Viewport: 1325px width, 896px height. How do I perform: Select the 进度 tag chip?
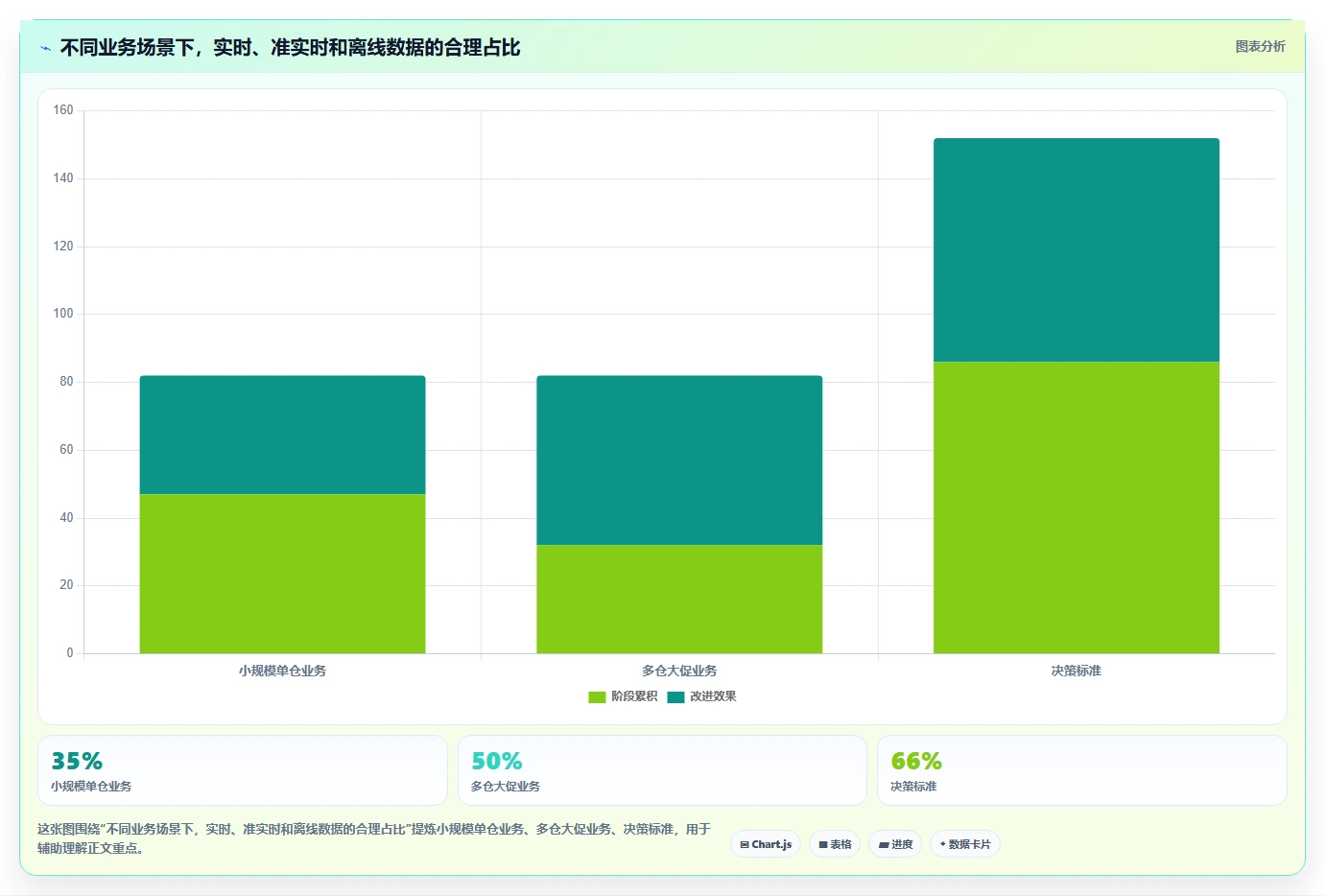[x=895, y=844]
